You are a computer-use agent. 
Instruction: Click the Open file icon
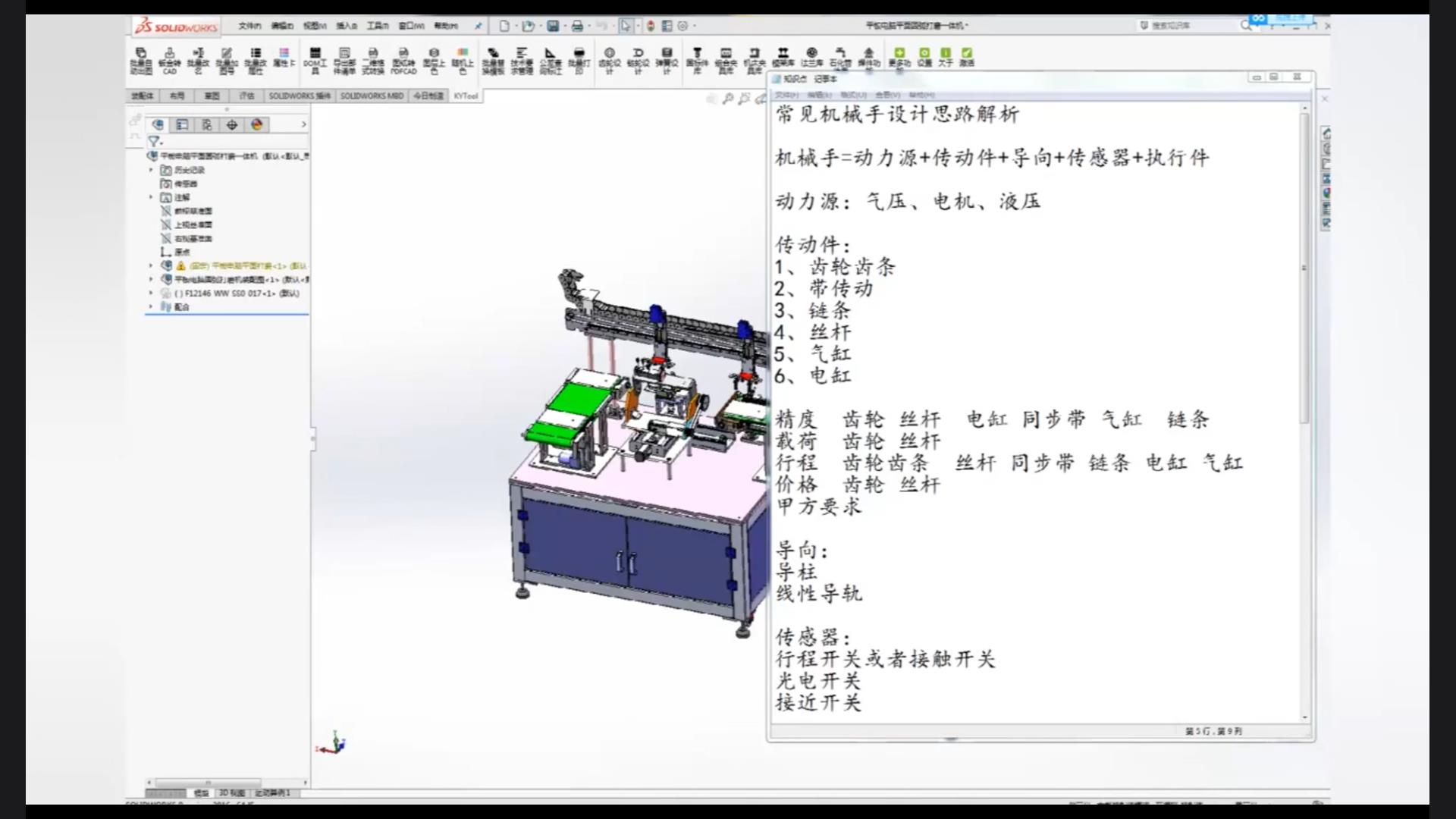(x=528, y=26)
